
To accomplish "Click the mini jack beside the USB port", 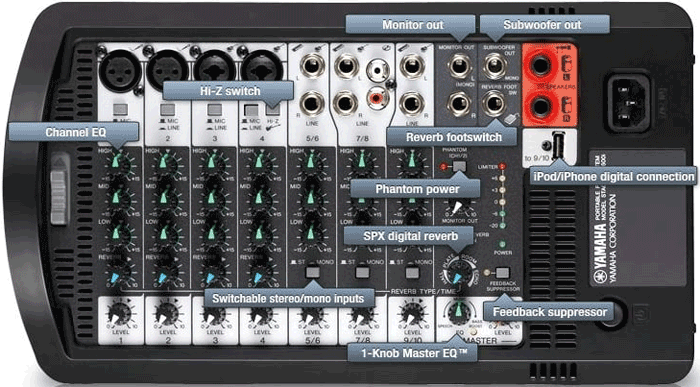I will (545, 146).
